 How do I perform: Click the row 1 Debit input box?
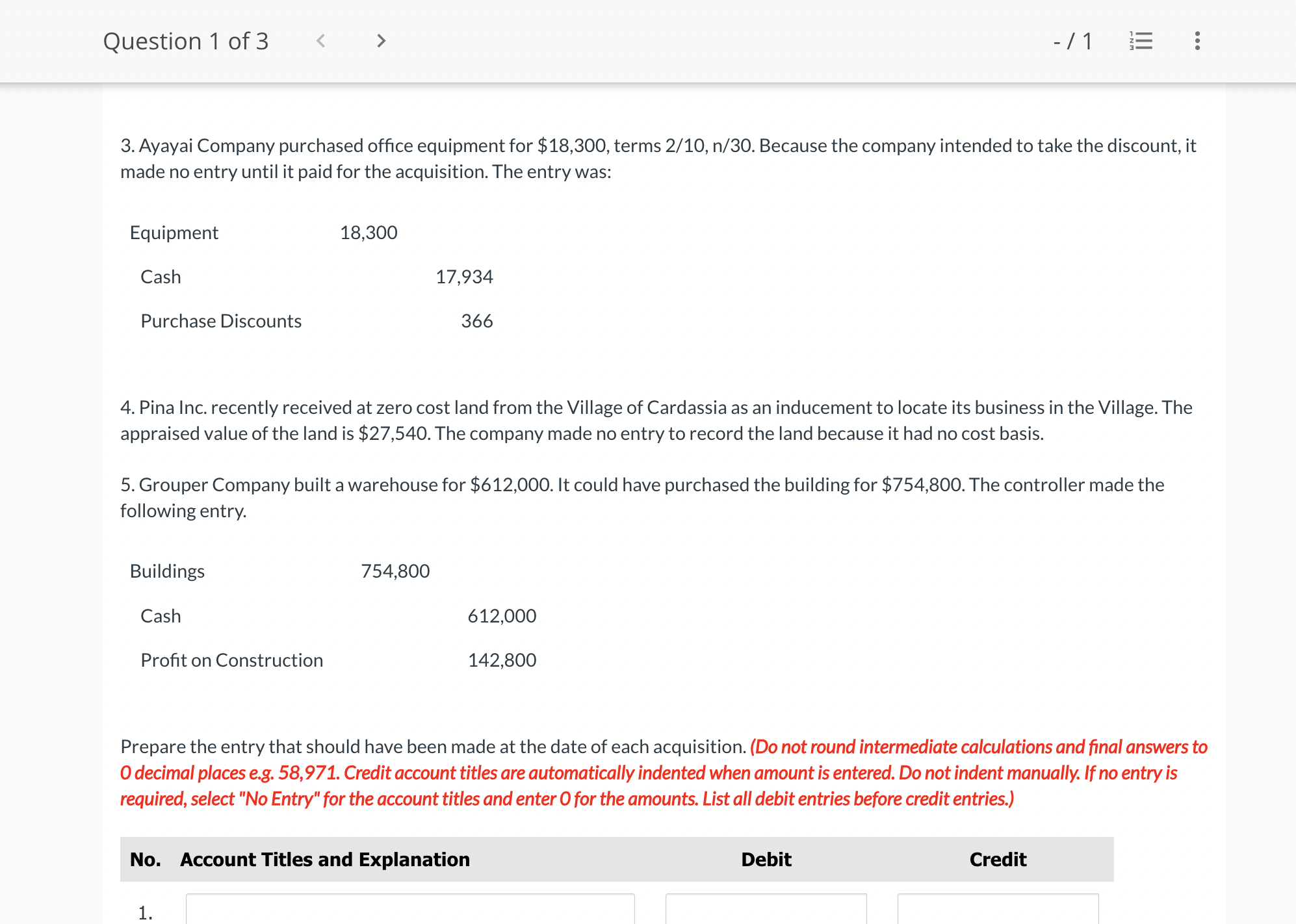pyautogui.click(x=766, y=909)
